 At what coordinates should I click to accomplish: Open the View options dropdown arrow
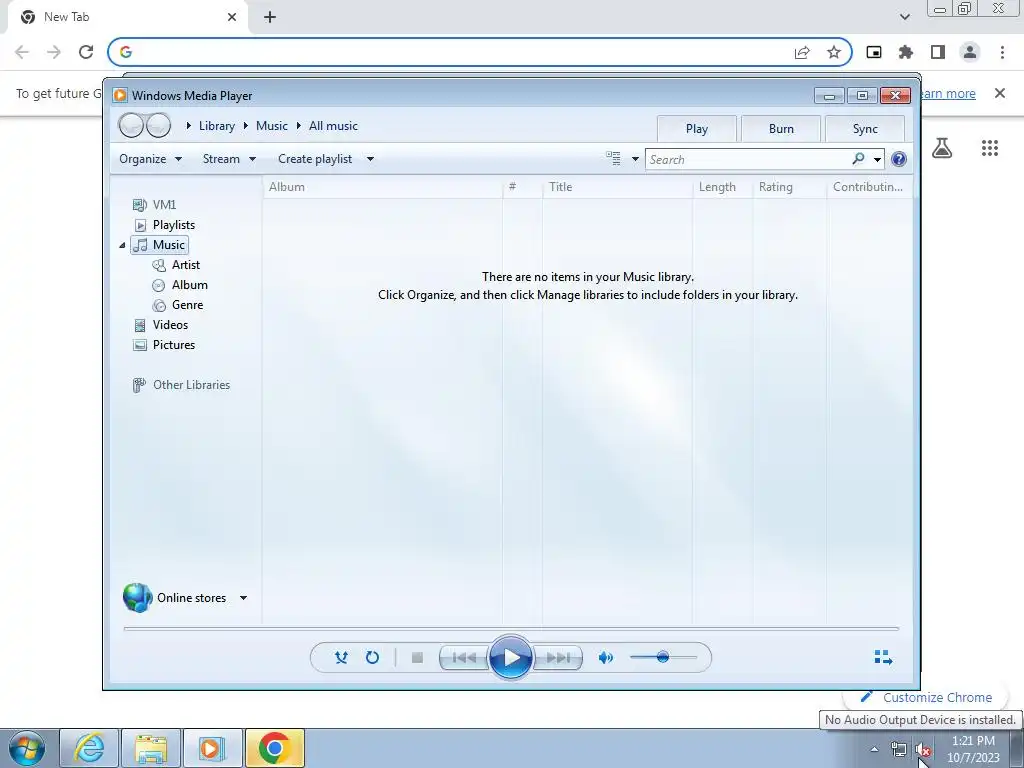click(x=635, y=159)
